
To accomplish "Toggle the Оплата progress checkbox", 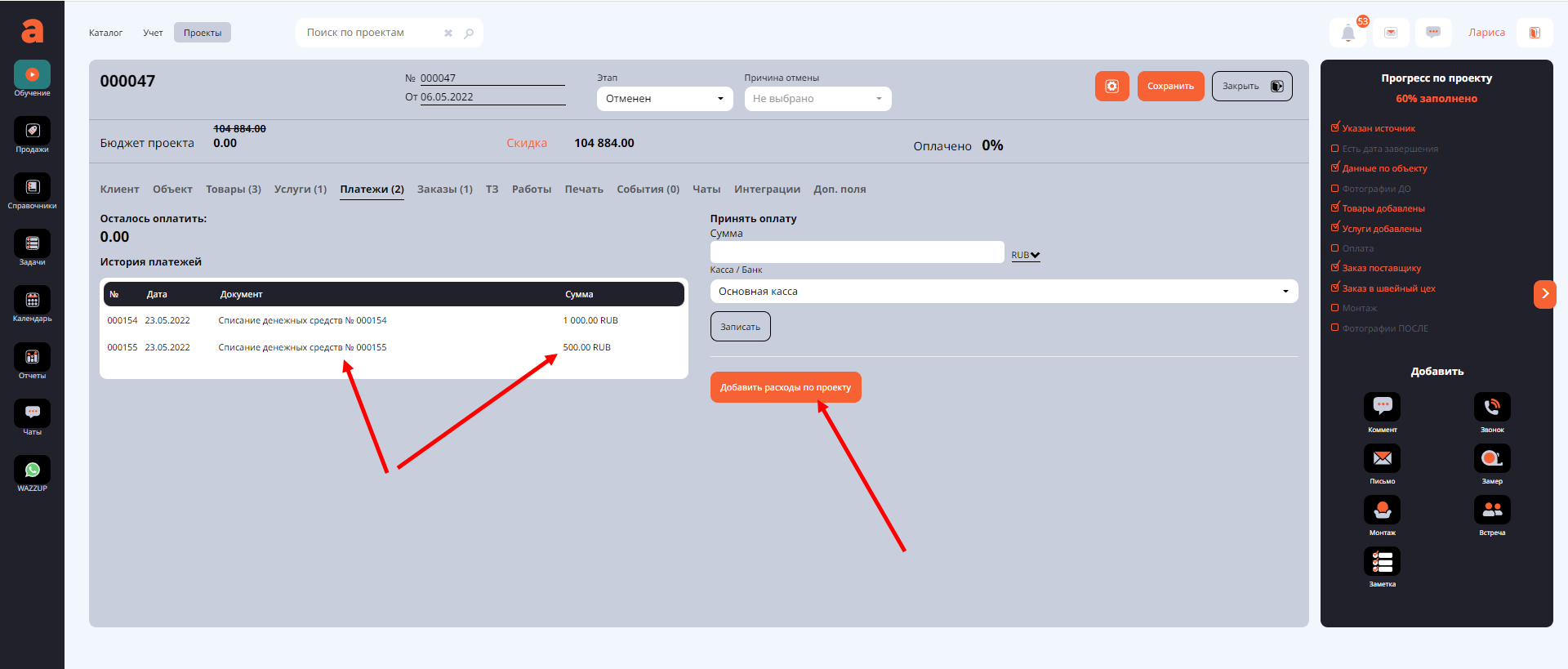I will [x=1335, y=248].
